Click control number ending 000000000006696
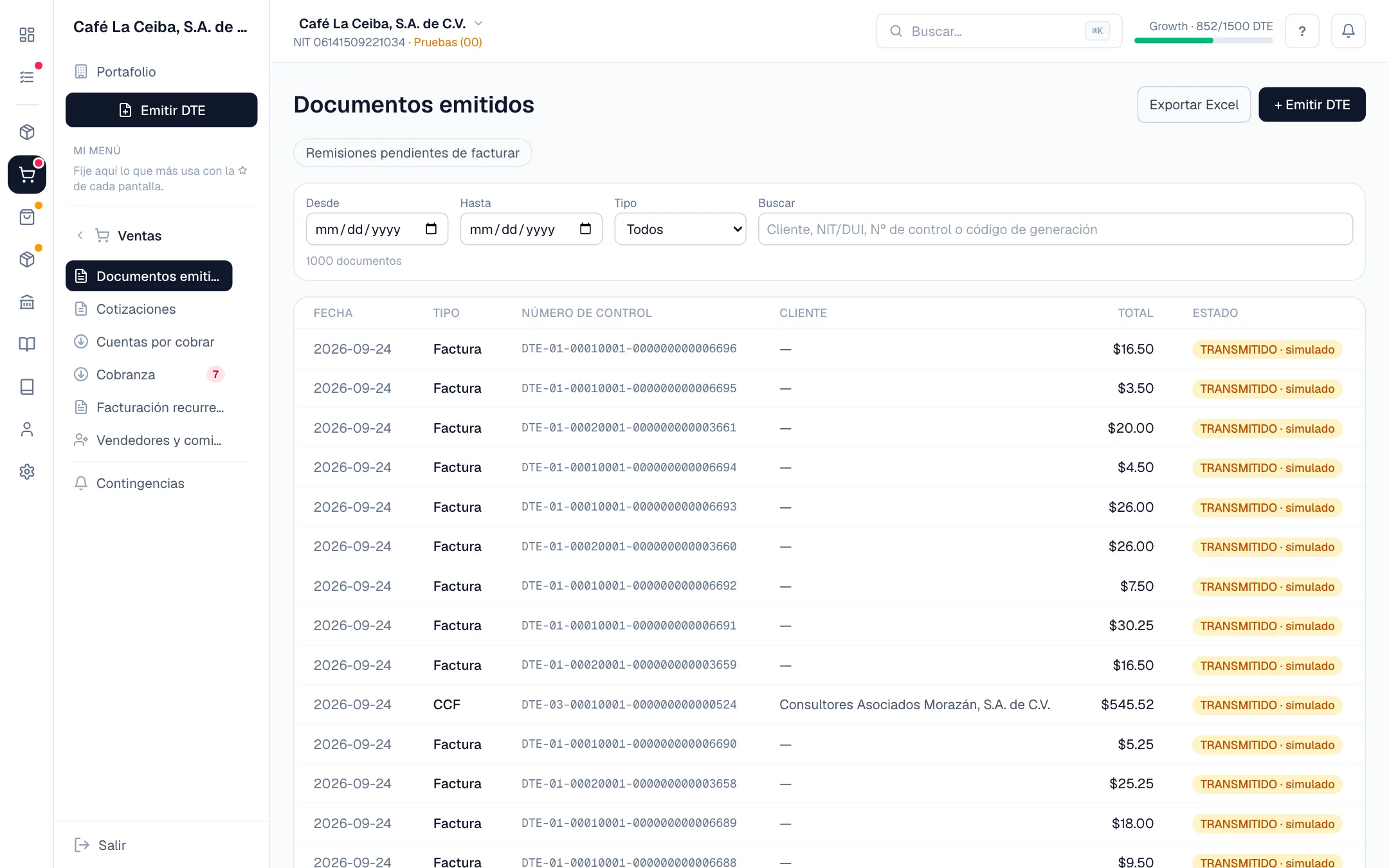Screen dimensions: 1389x868 [x=629, y=348]
